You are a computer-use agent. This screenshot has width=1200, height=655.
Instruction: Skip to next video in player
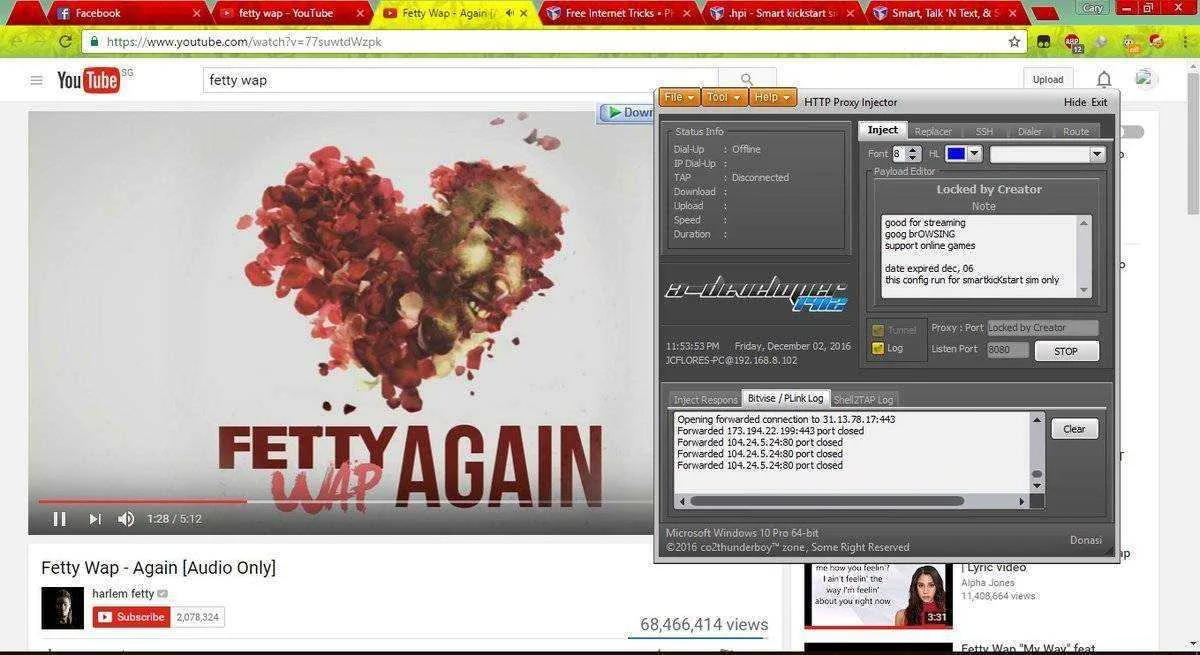point(95,519)
